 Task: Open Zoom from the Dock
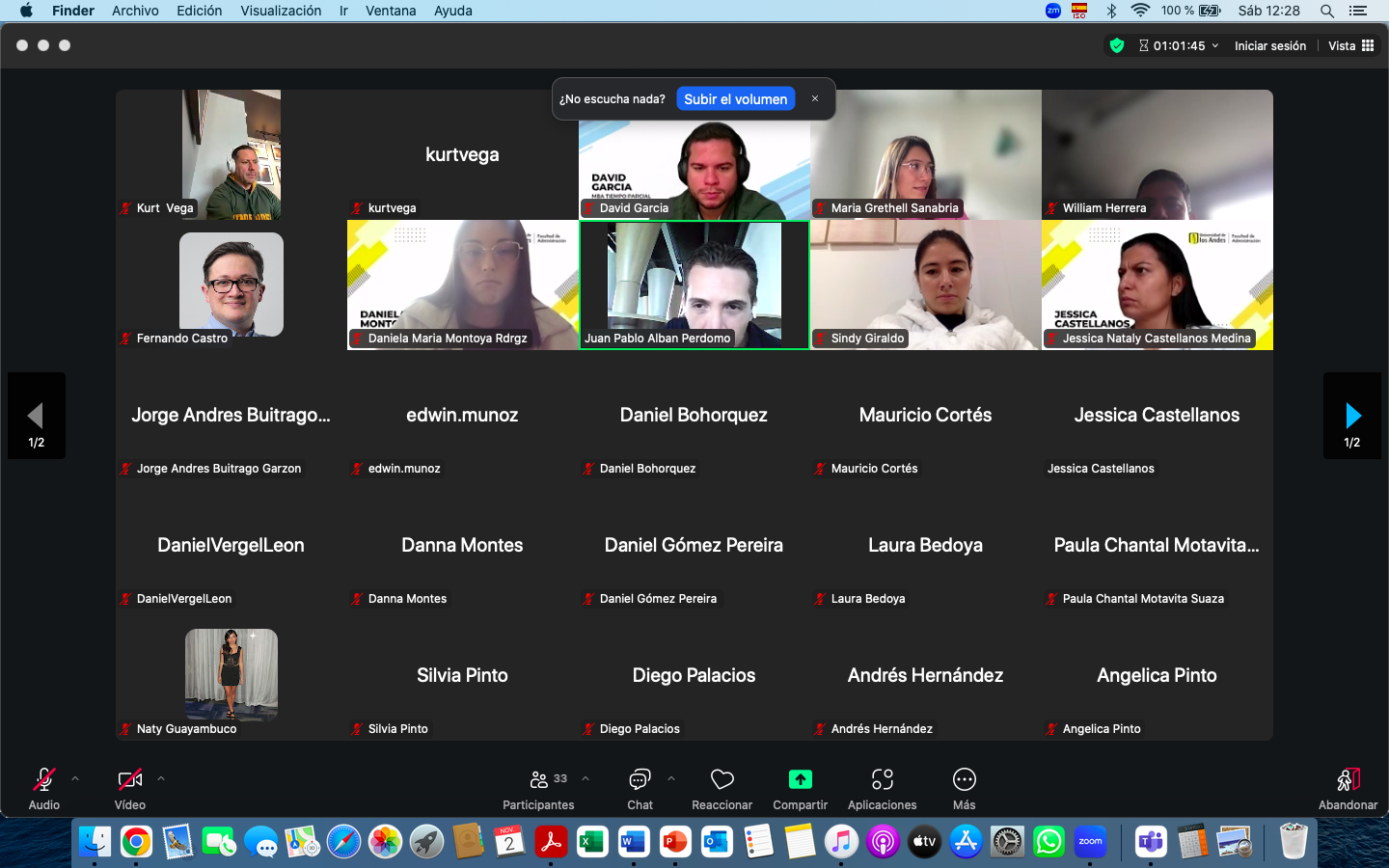[x=1090, y=842]
